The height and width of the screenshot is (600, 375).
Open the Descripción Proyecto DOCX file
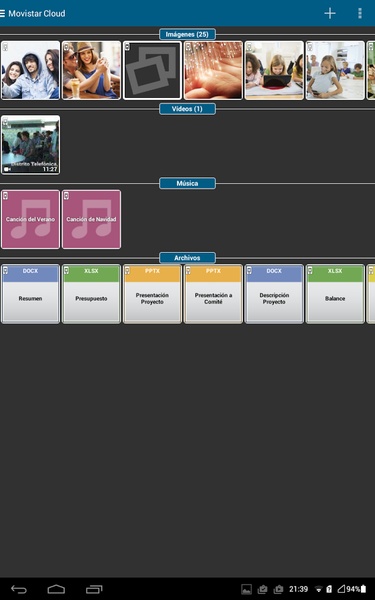click(274, 294)
